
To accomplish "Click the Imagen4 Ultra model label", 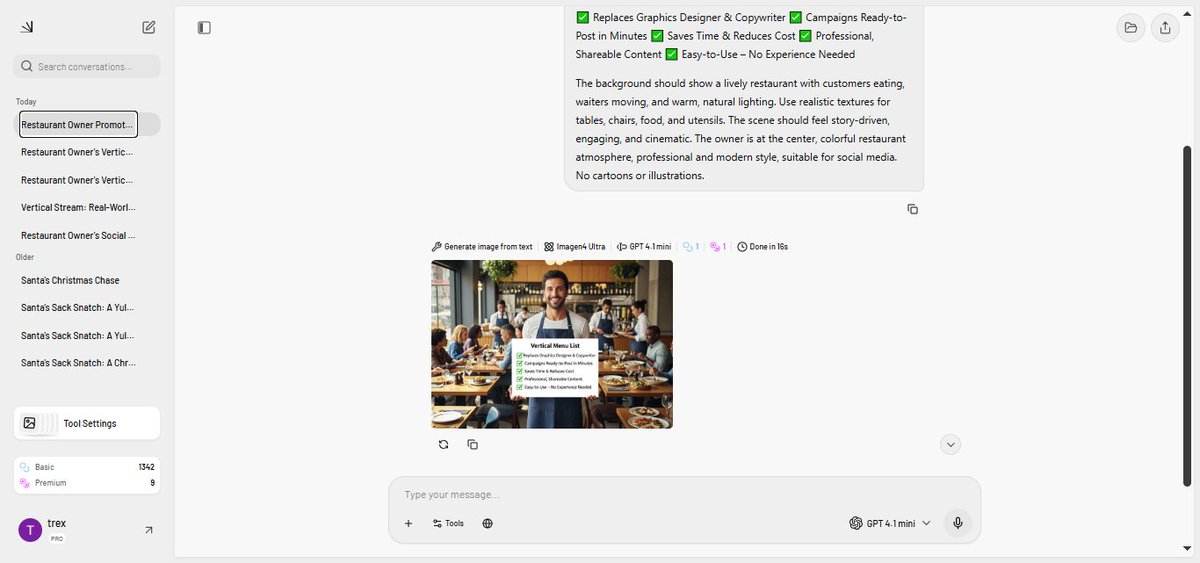I will click(x=575, y=246).
